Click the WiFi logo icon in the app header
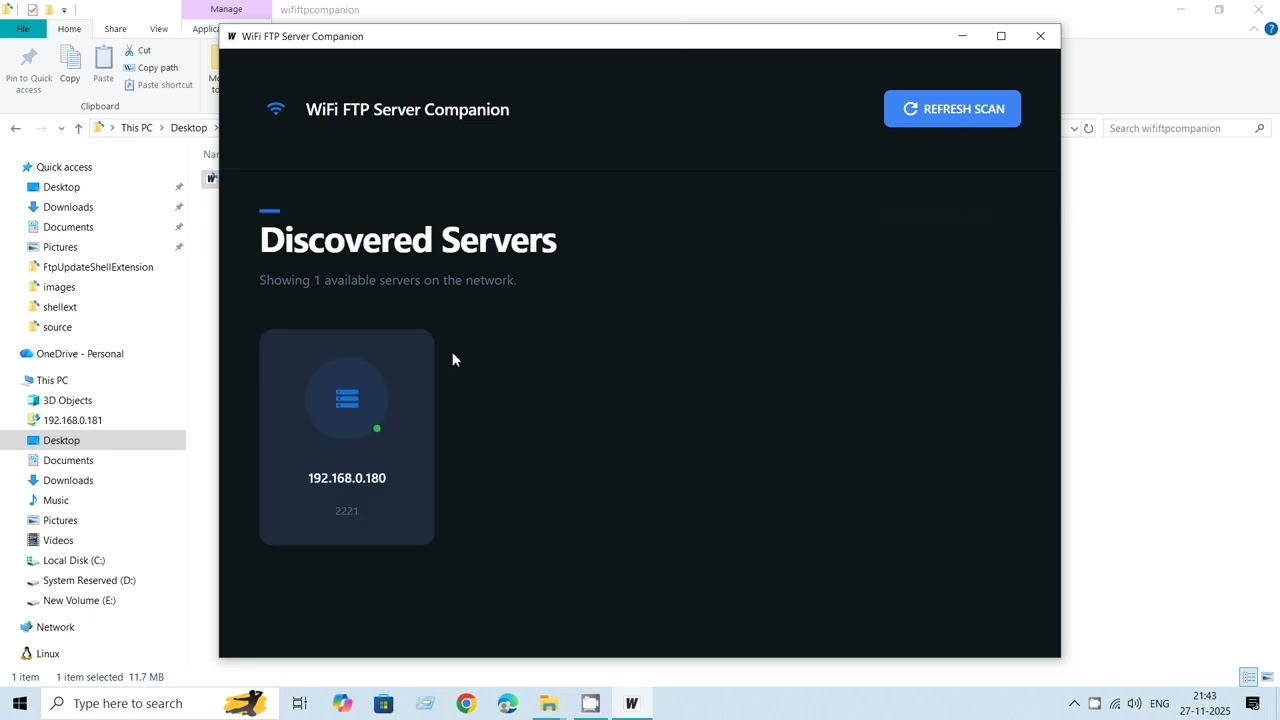This screenshot has height=720, width=1280. (276, 109)
